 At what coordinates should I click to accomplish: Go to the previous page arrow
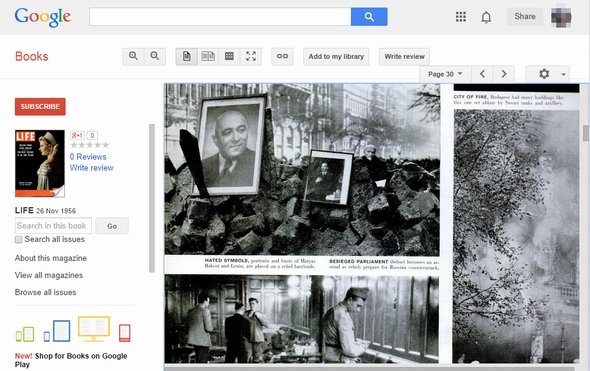(482, 74)
